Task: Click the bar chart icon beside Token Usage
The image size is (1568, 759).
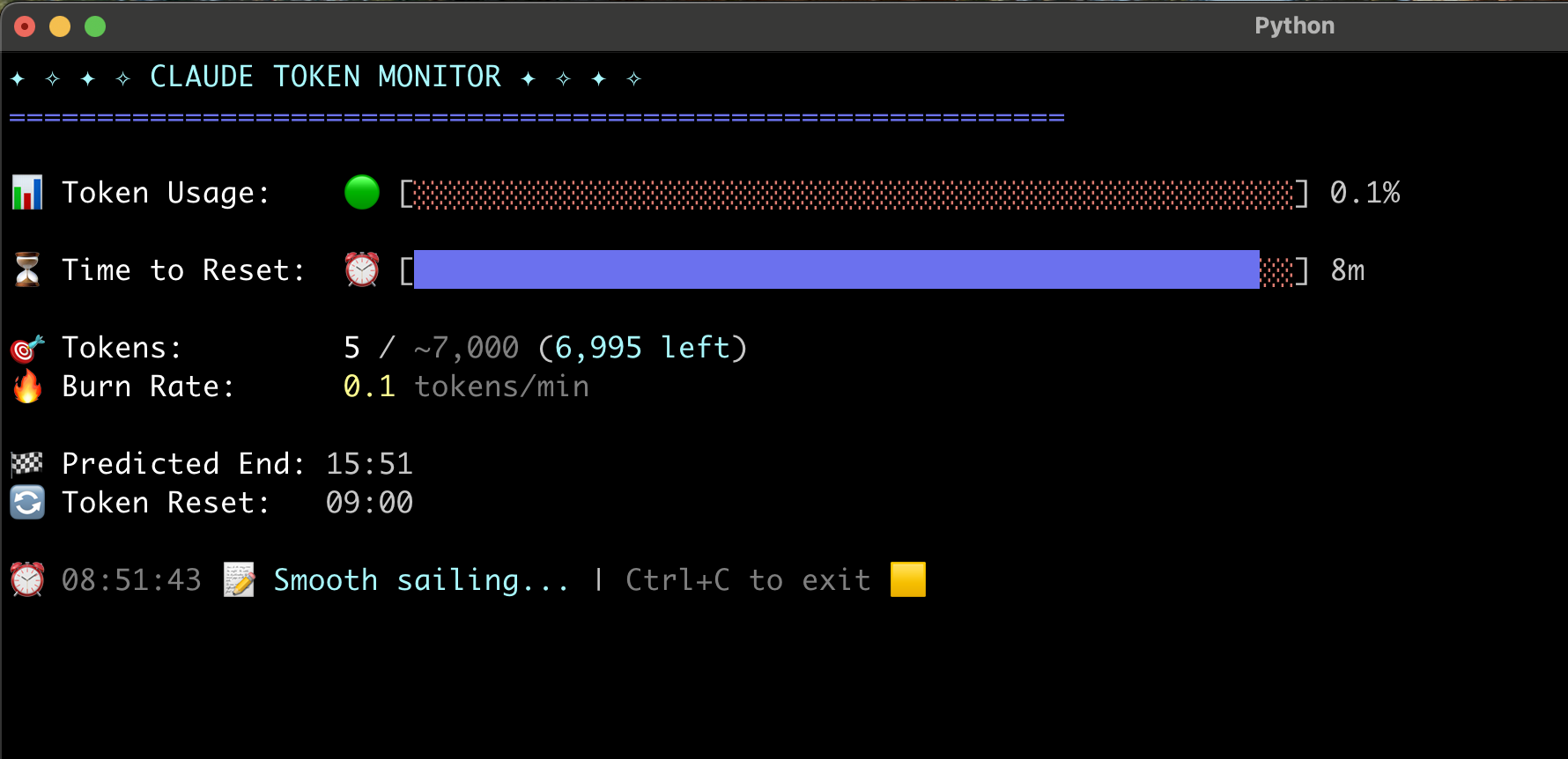Action: click(27, 193)
